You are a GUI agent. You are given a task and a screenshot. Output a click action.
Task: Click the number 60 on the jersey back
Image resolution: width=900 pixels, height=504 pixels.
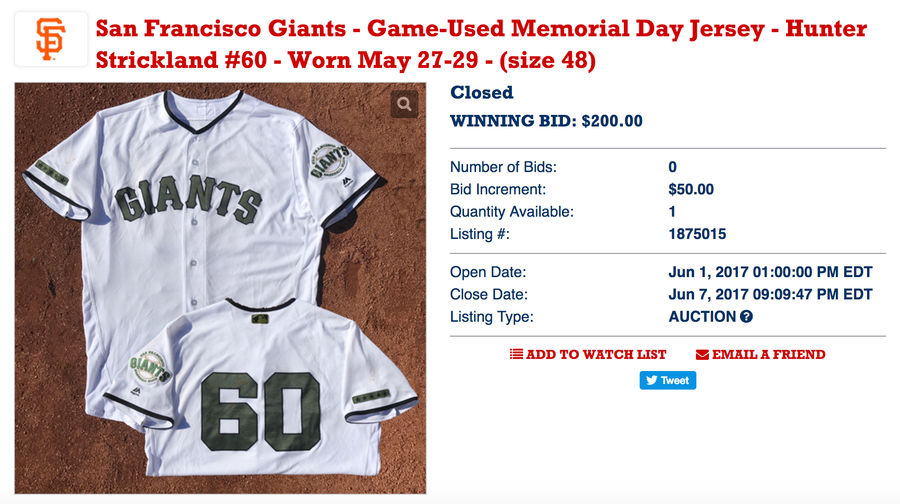261,411
